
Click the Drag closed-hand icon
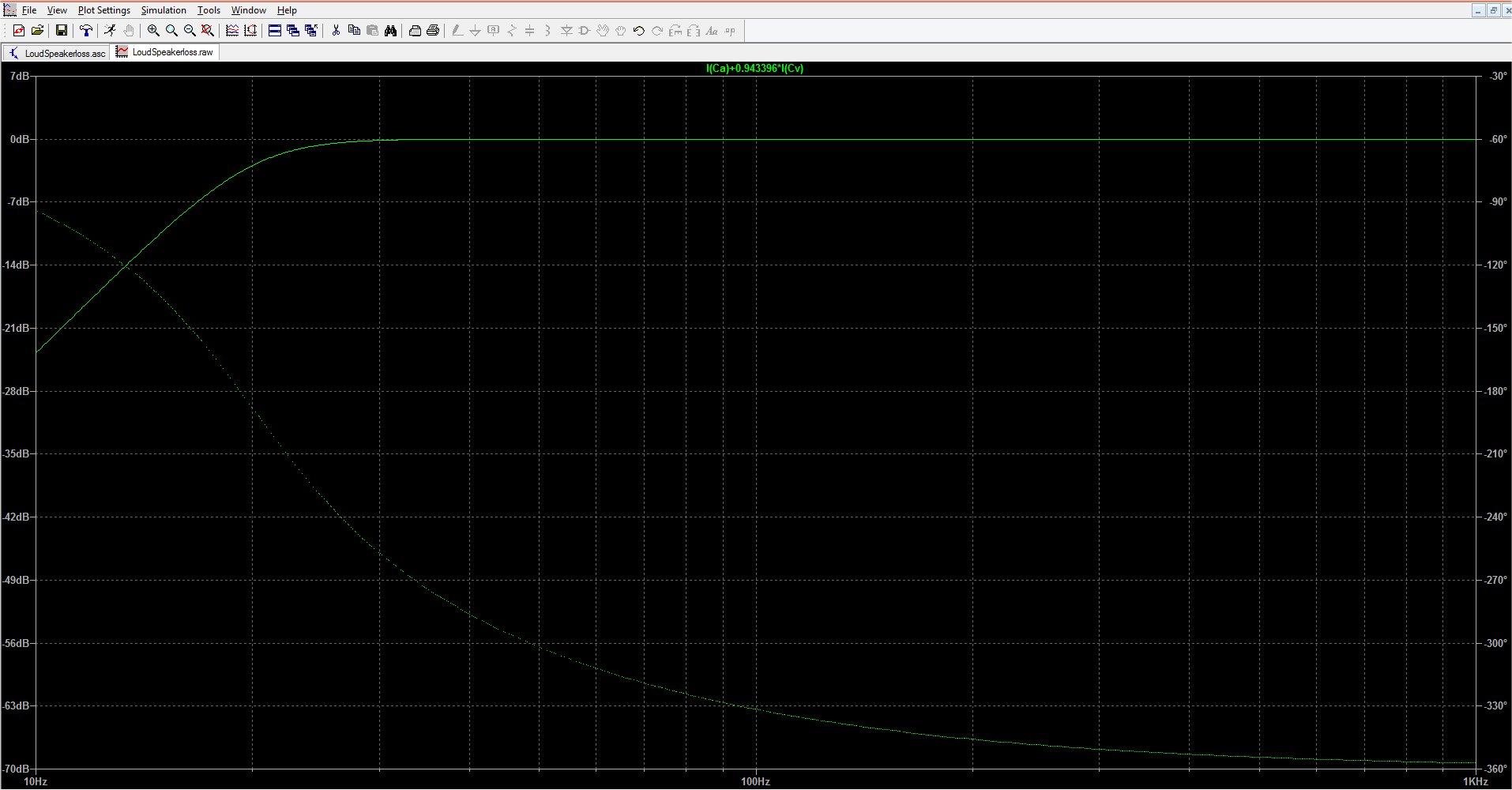620,31
